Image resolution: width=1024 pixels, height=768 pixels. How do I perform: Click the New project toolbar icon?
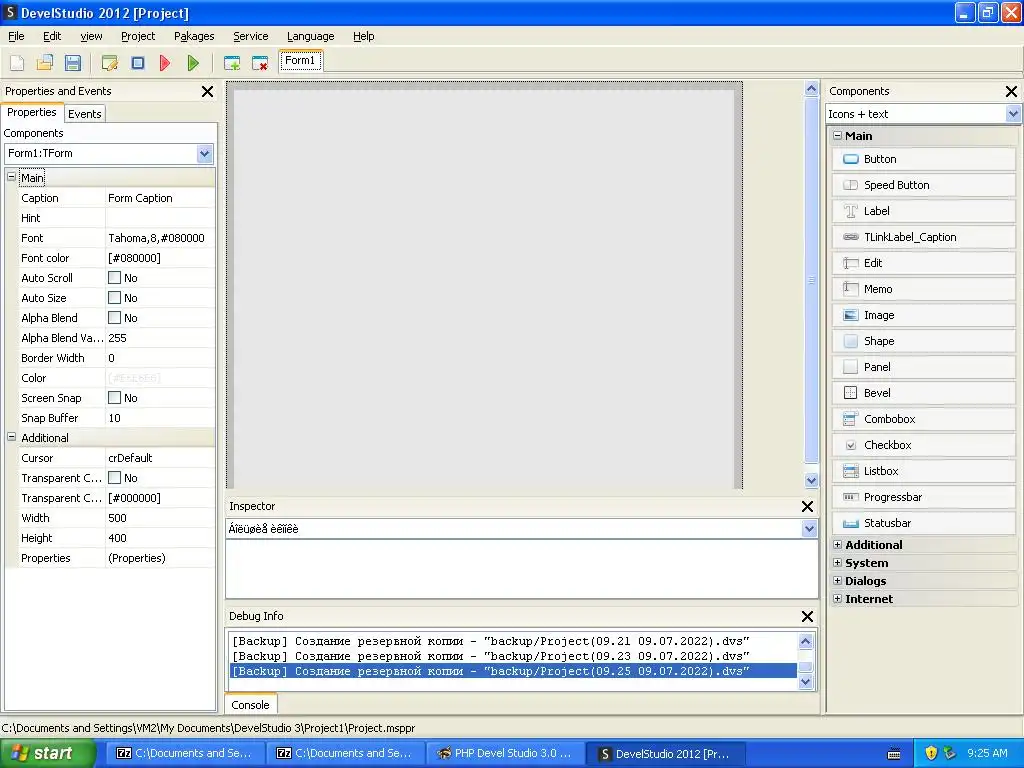pos(17,63)
